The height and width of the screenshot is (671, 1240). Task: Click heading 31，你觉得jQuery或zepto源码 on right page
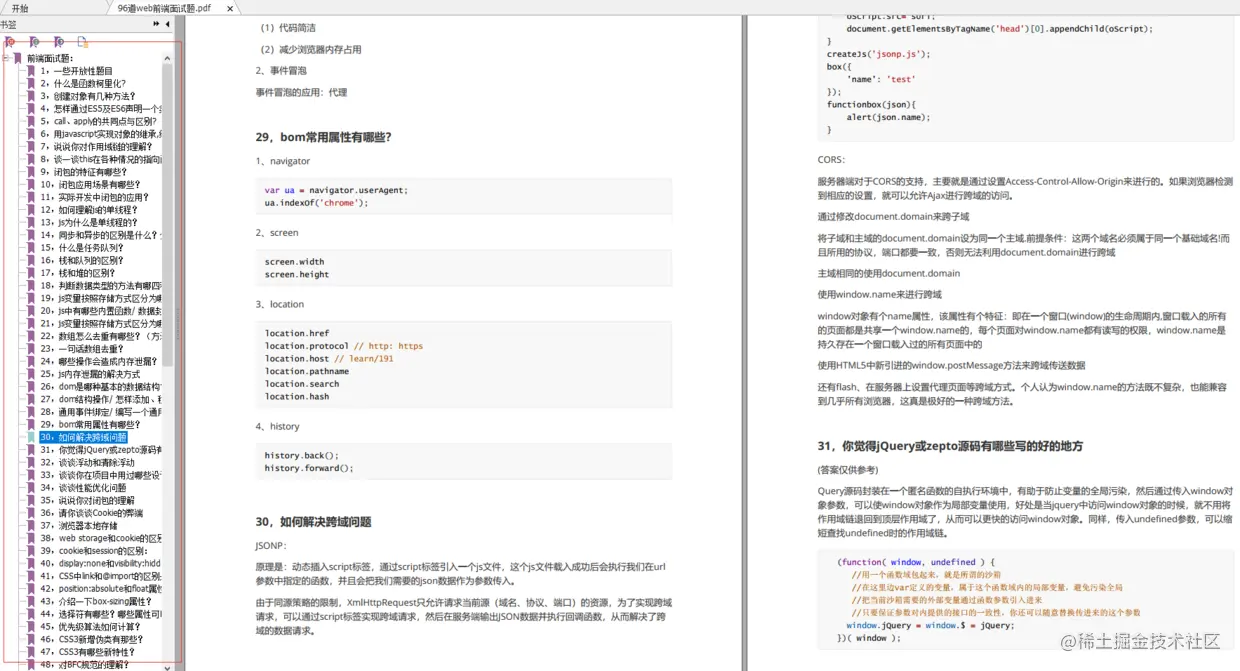(950, 446)
